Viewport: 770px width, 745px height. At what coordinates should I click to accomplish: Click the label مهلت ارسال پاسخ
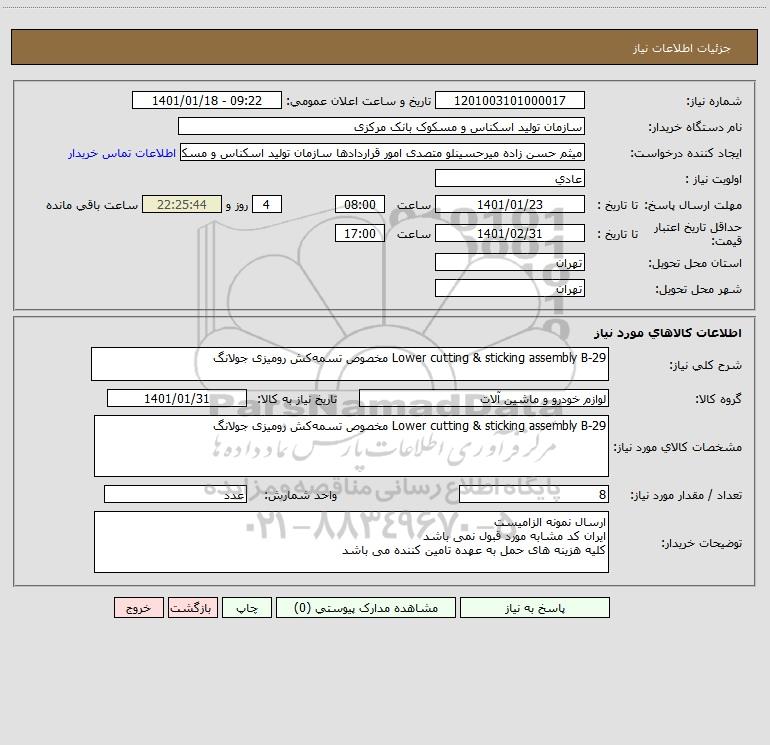[x=692, y=205]
